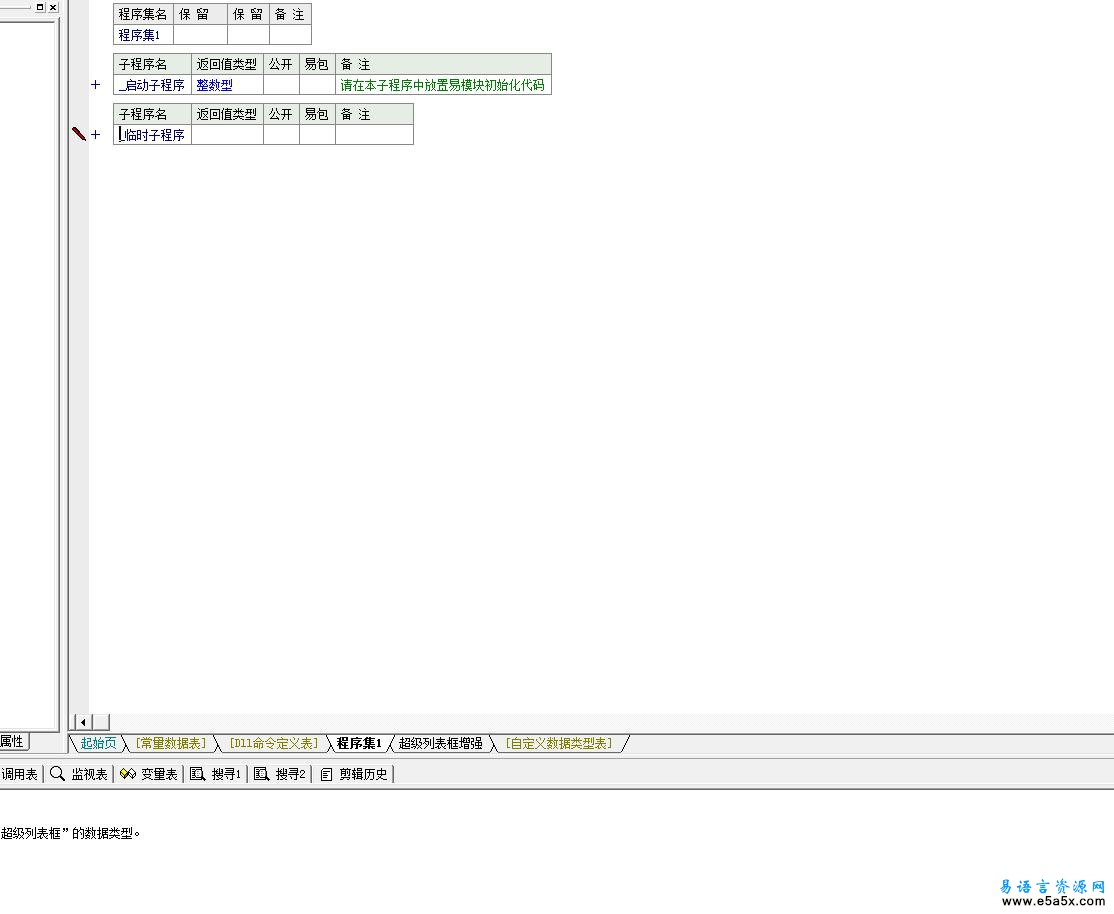Open the 剪辑历史 clipboard history tab
The width and height of the screenshot is (1114, 914).
click(x=354, y=774)
